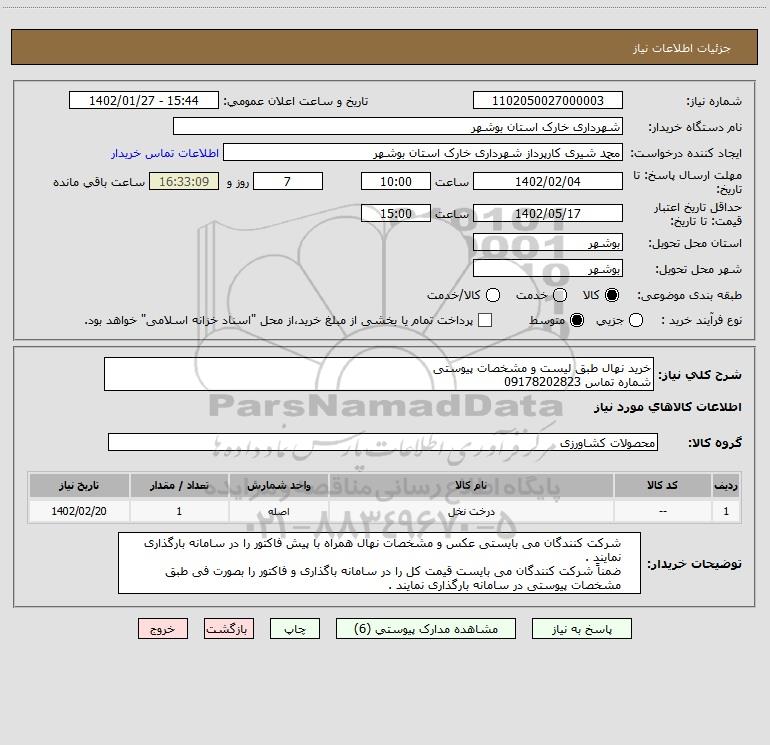Click the جزئیات اطلاعات نیاز page title

click(681, 48)
